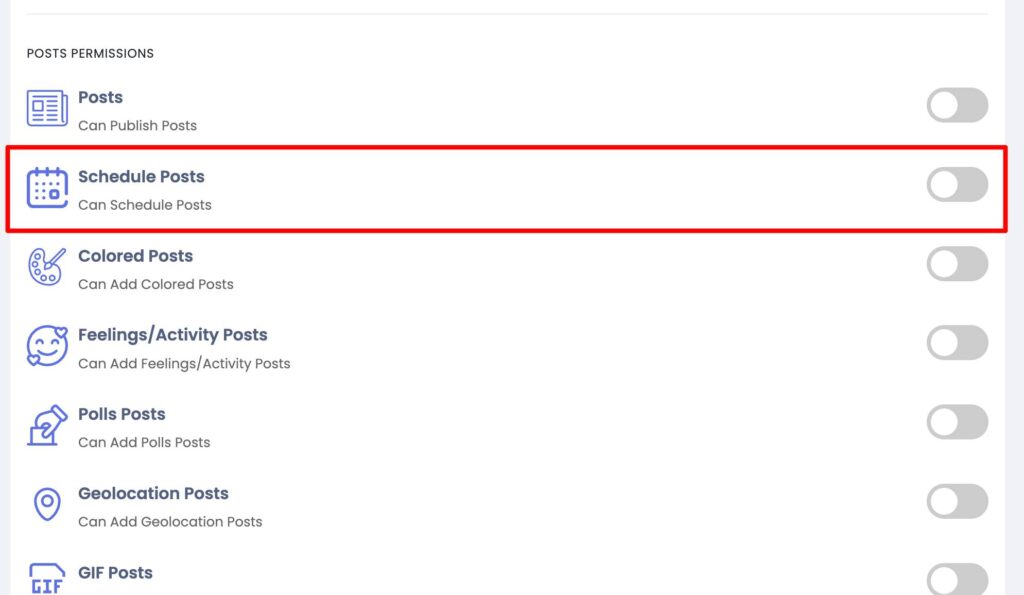This screenshot has height=595, width=1024.
Task: Select the Polls Posts label
Action: click(x=121, y=415)
